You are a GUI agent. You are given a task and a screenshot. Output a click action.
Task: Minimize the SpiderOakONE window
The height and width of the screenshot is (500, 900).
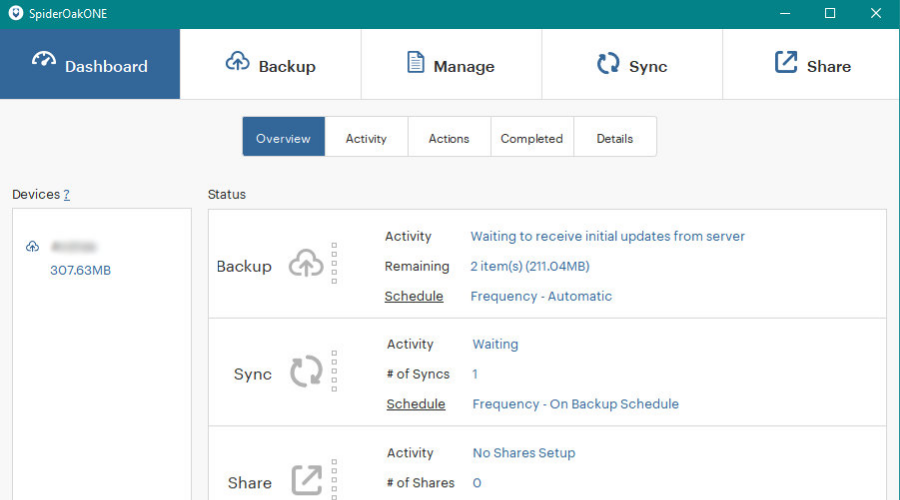coord(785,13)
